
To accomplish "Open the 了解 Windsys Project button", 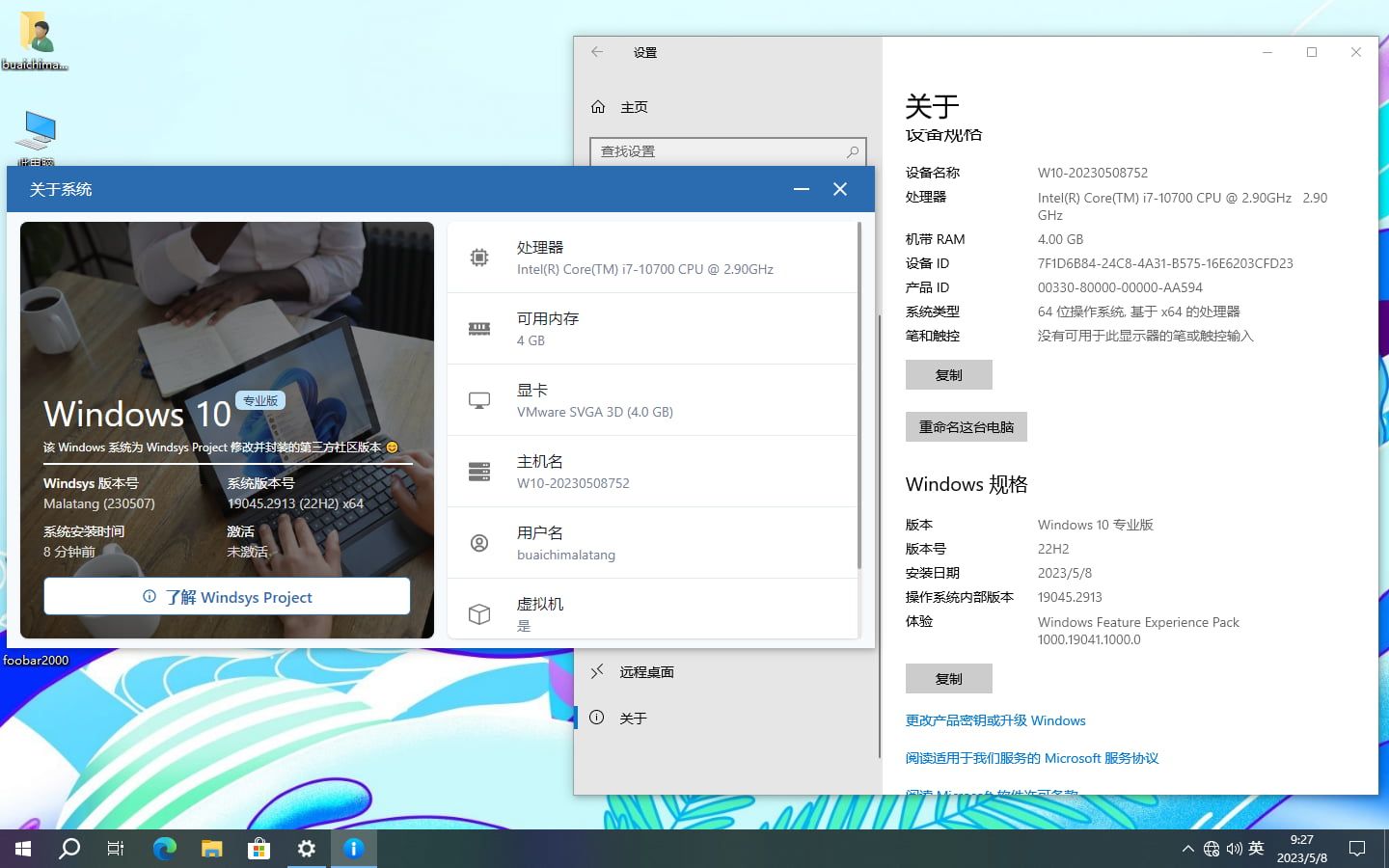I will [227, 597].
